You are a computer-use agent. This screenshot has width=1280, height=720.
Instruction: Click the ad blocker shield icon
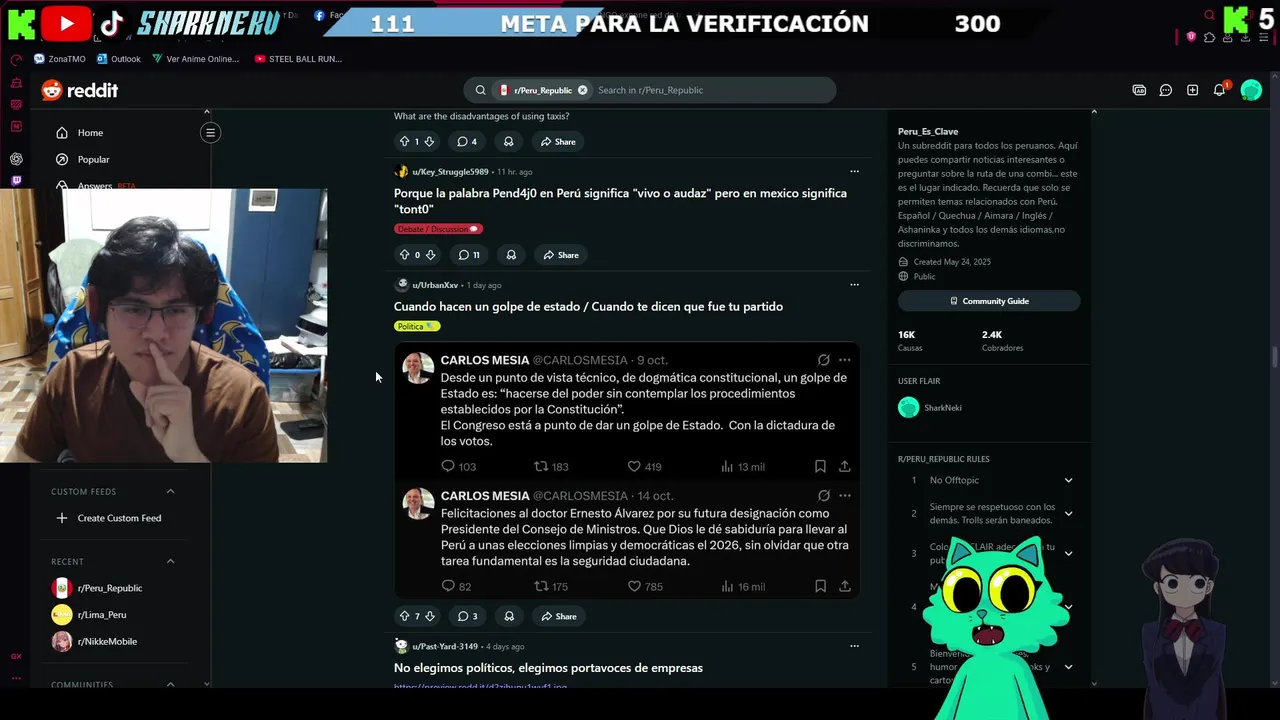(x=1191, y=37)
